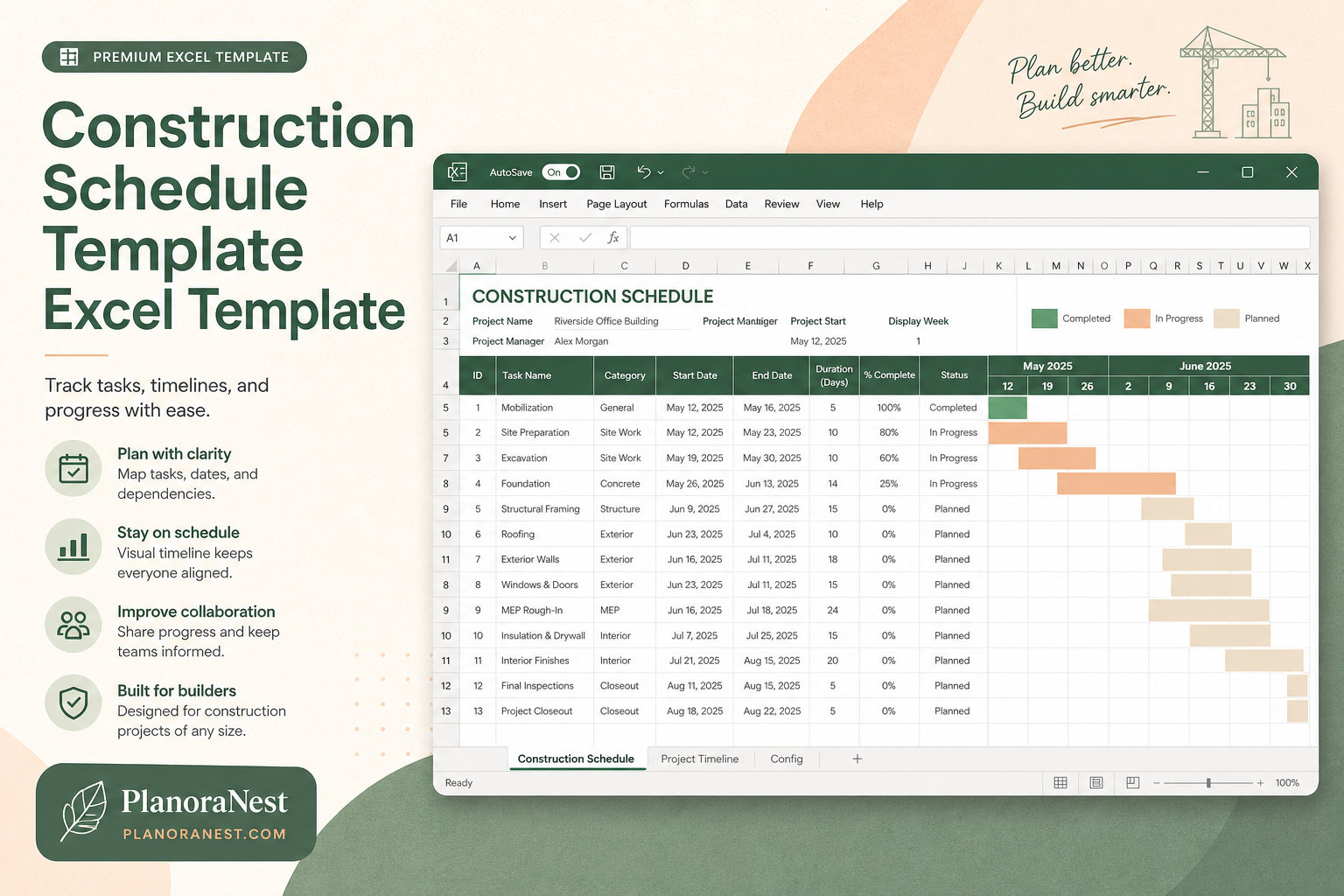Click the June 2025 timeline header
Screen dimensions: 1344x896
[1208, 366]
